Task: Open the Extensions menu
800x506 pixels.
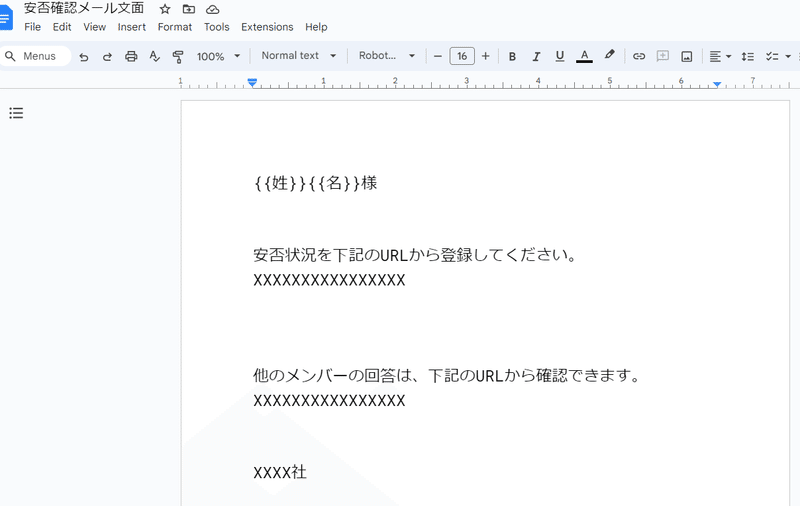Action: click(x=267, y=27)
